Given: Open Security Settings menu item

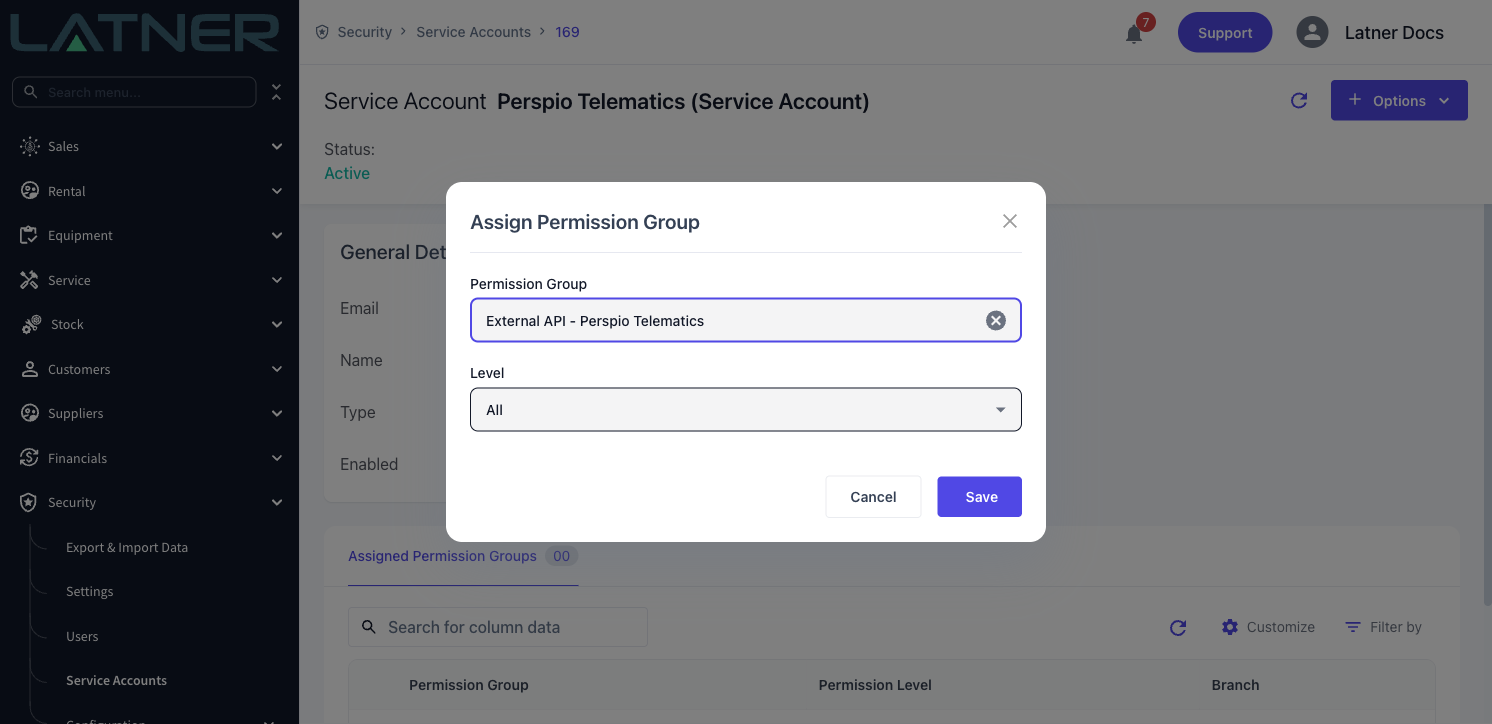Looking at the screenshot, I should pyautogui.click(x=90, y=591).
